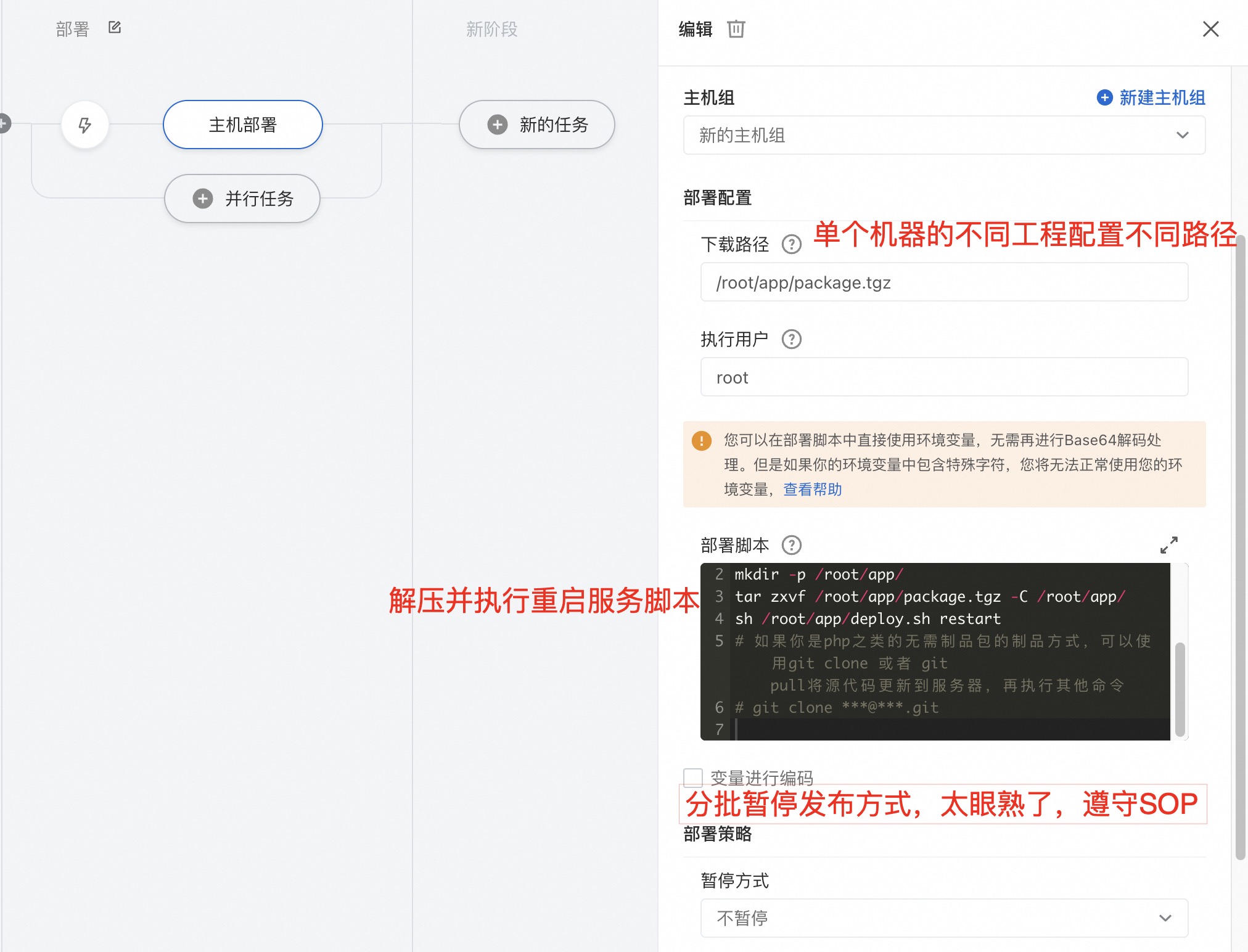Edit the 下载路径 input field
Viewport: 1248px width, 952px height.
944,282
